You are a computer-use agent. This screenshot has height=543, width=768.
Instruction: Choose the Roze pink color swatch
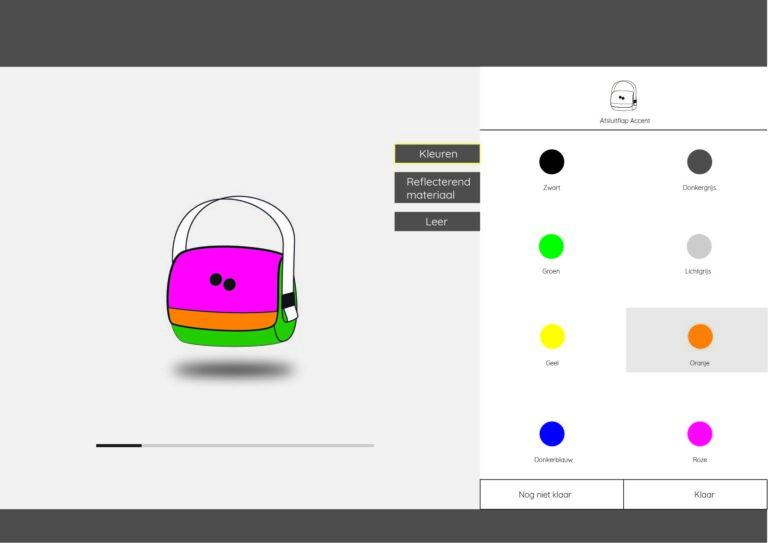click(700, 434)
